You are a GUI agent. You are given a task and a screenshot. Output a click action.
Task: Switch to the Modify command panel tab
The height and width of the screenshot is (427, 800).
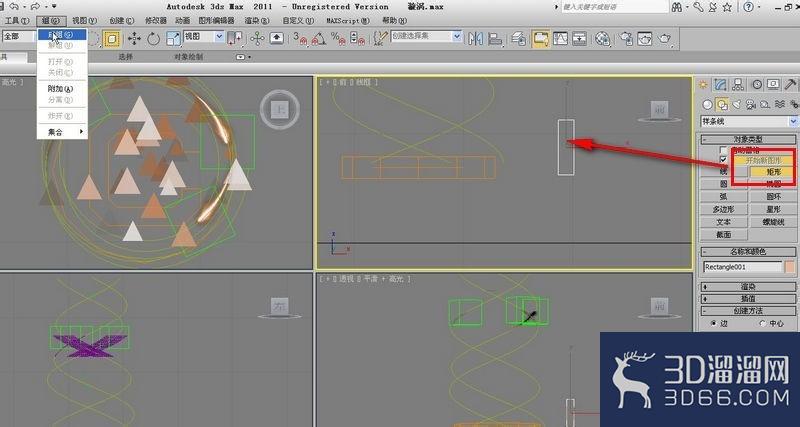[x=720, y=84]
